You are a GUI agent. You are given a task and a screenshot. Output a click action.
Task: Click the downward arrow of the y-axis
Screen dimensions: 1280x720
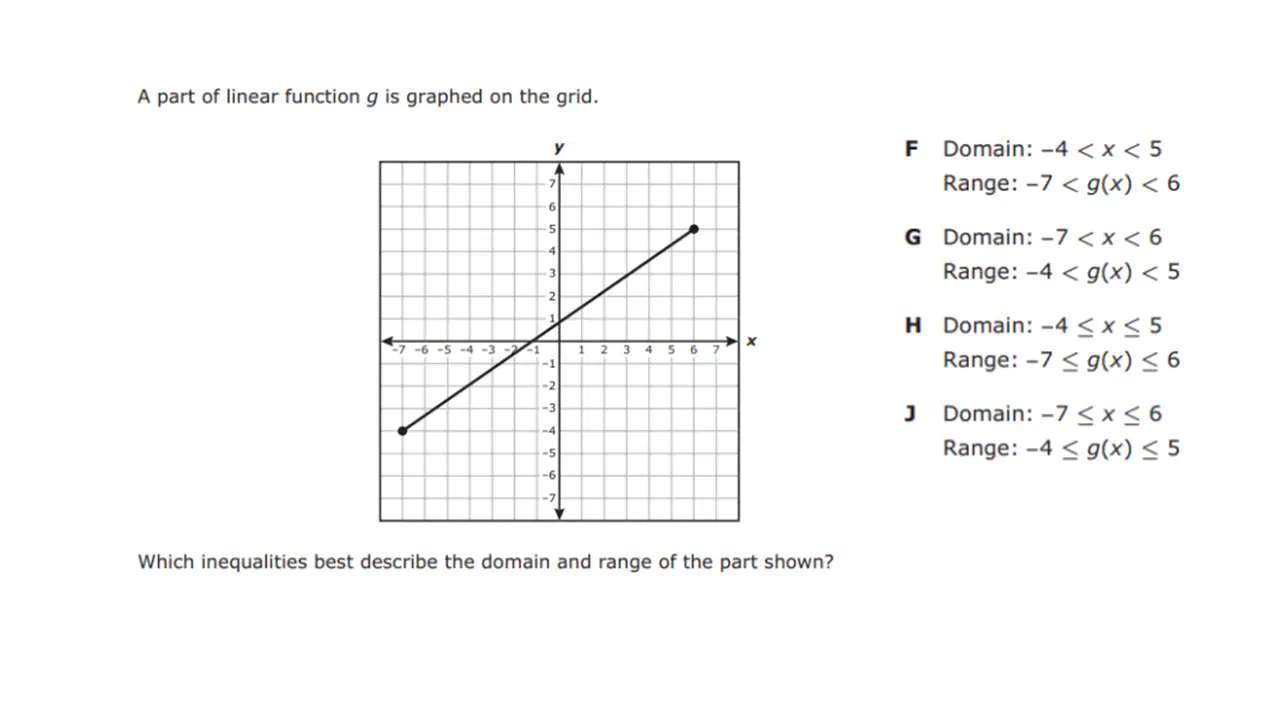coord(559,514)
